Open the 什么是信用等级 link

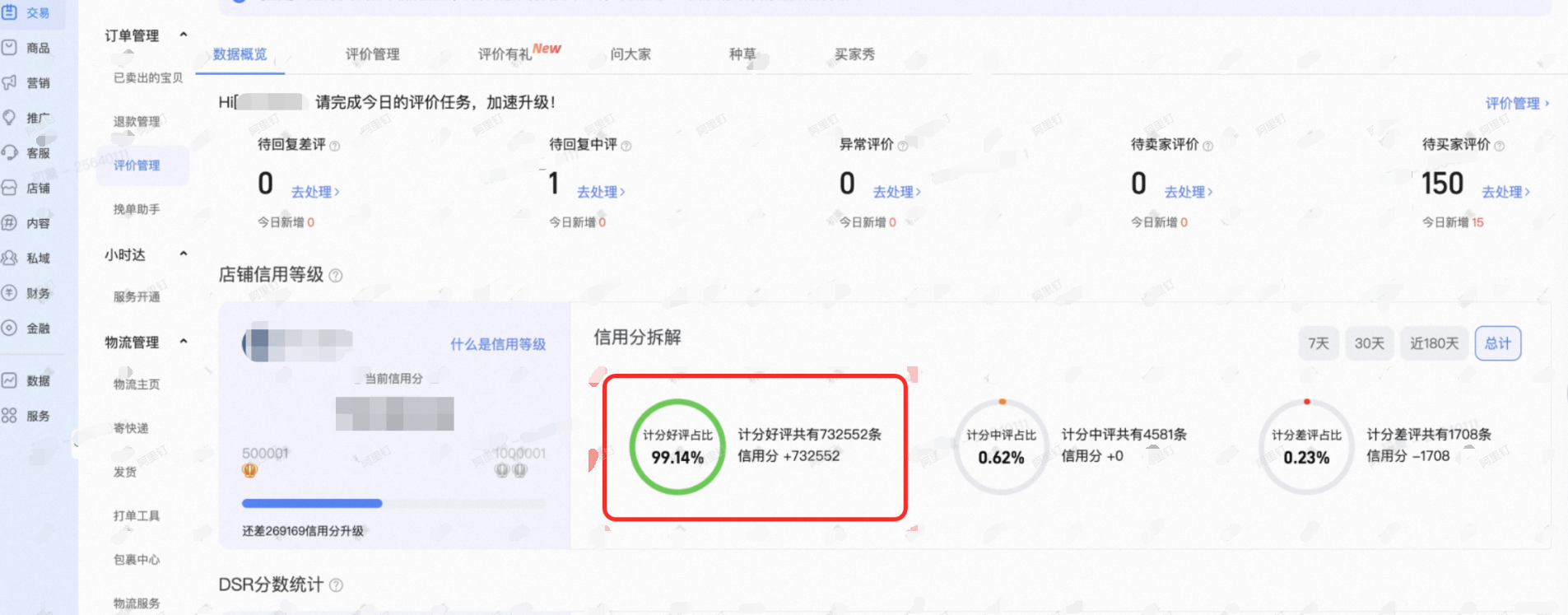pos(498,344)
